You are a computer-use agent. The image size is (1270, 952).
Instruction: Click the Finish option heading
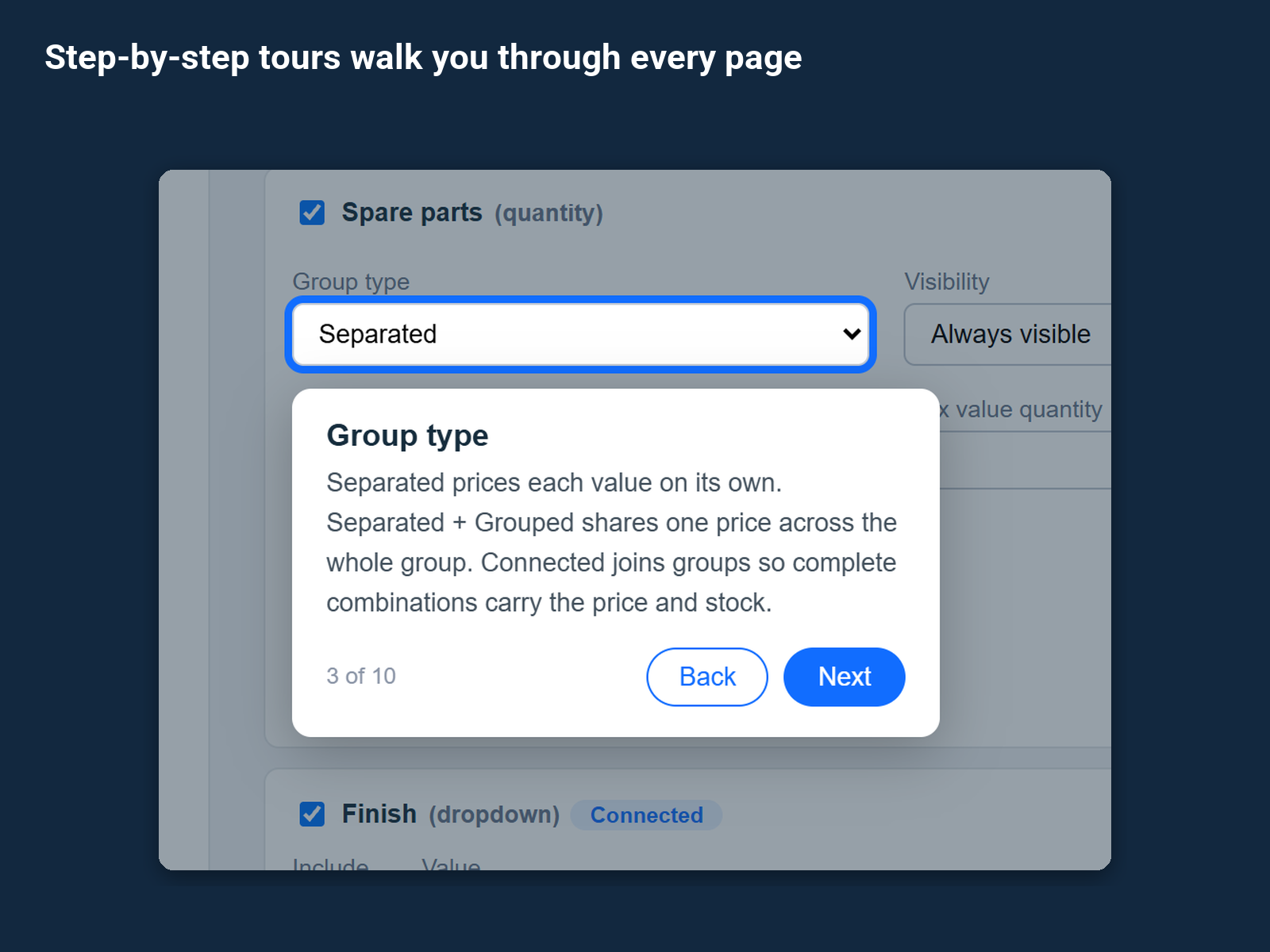point(379,814)
